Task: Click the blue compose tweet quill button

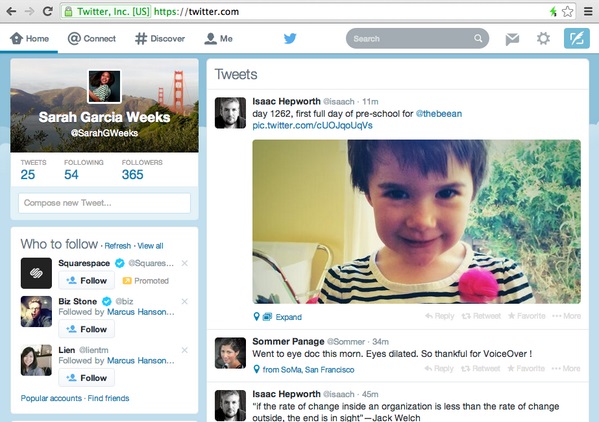Action: (x=577, y=39)
